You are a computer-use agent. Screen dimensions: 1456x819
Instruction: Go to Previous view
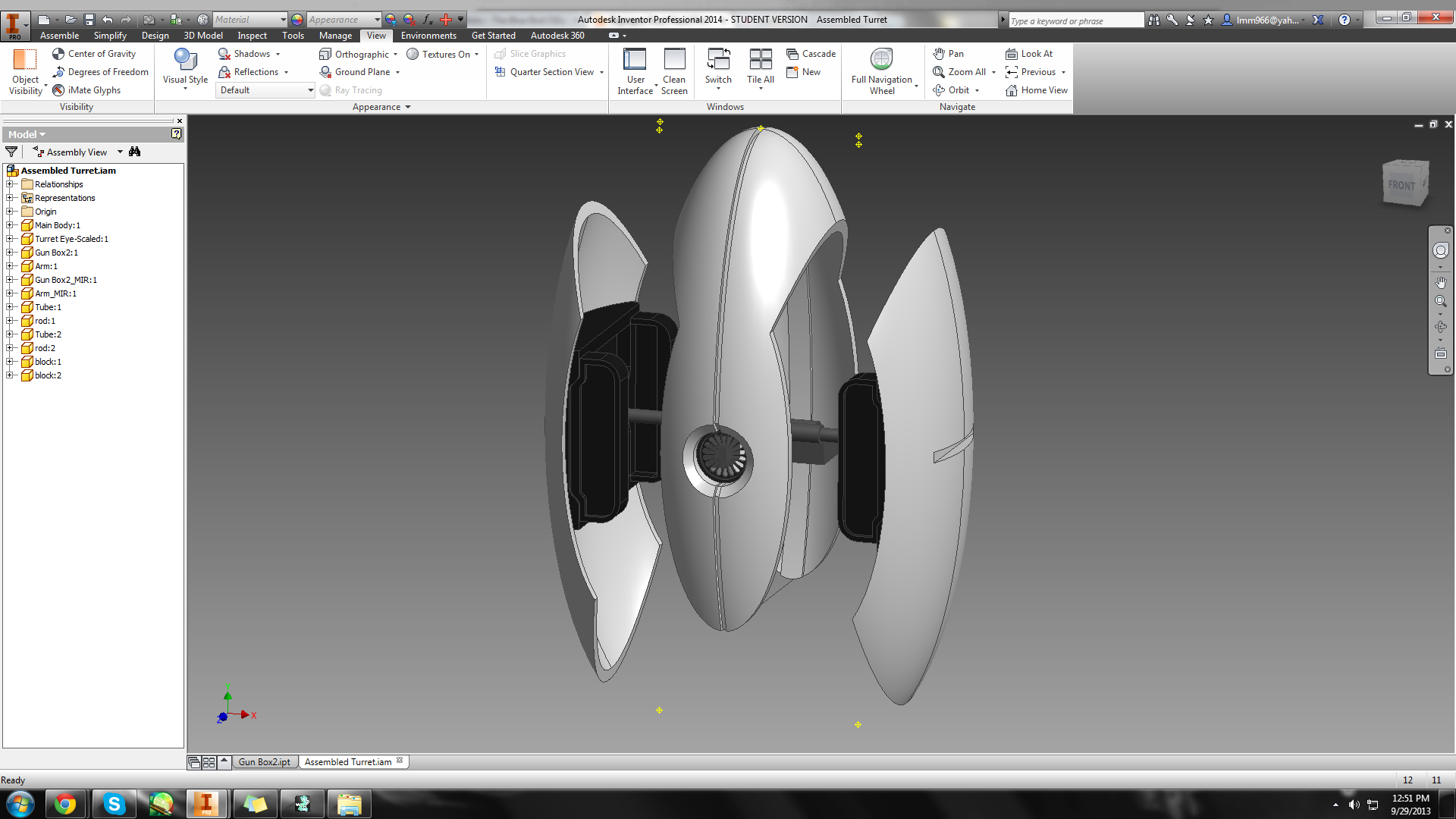tap(1030, 72)
